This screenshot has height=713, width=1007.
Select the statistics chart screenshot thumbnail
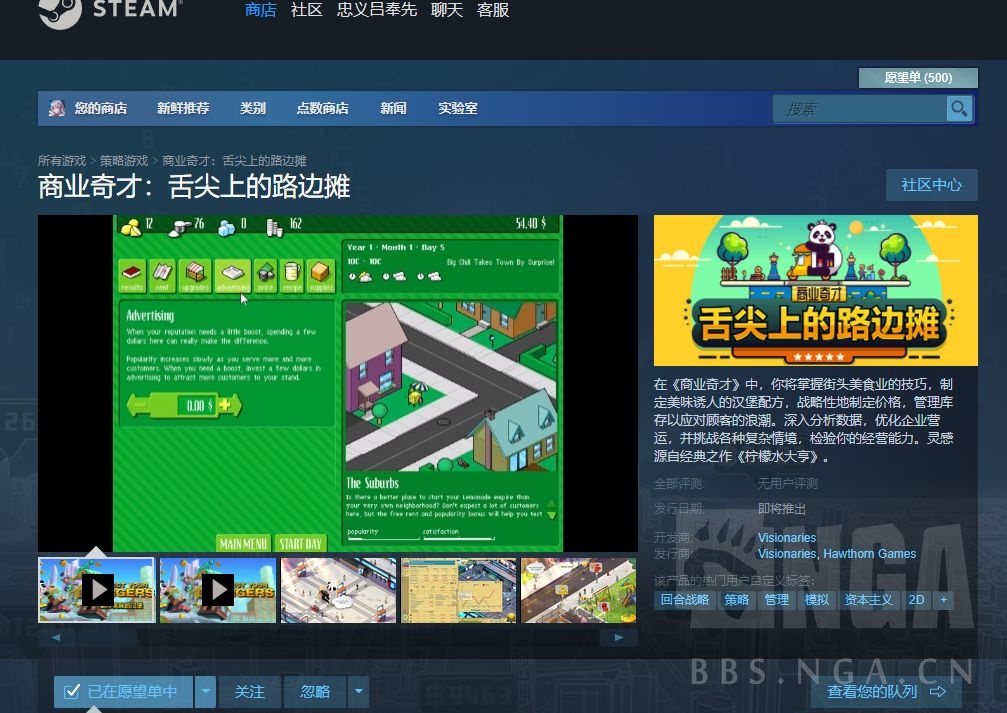(x=459, y=590)
